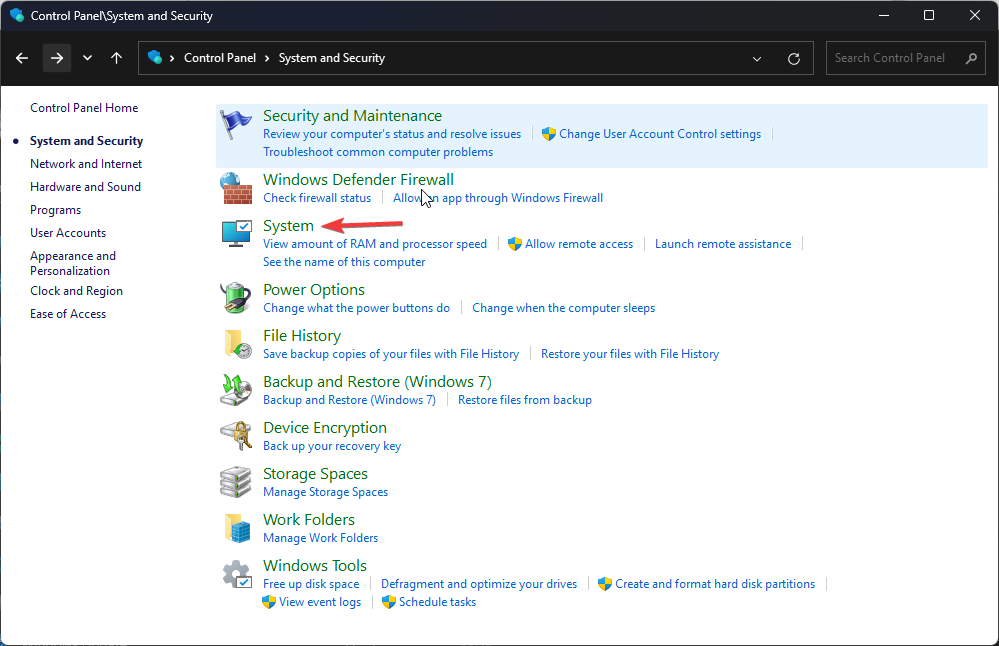
Task: Open the Allow remote access link
Action: click(578, 243)
